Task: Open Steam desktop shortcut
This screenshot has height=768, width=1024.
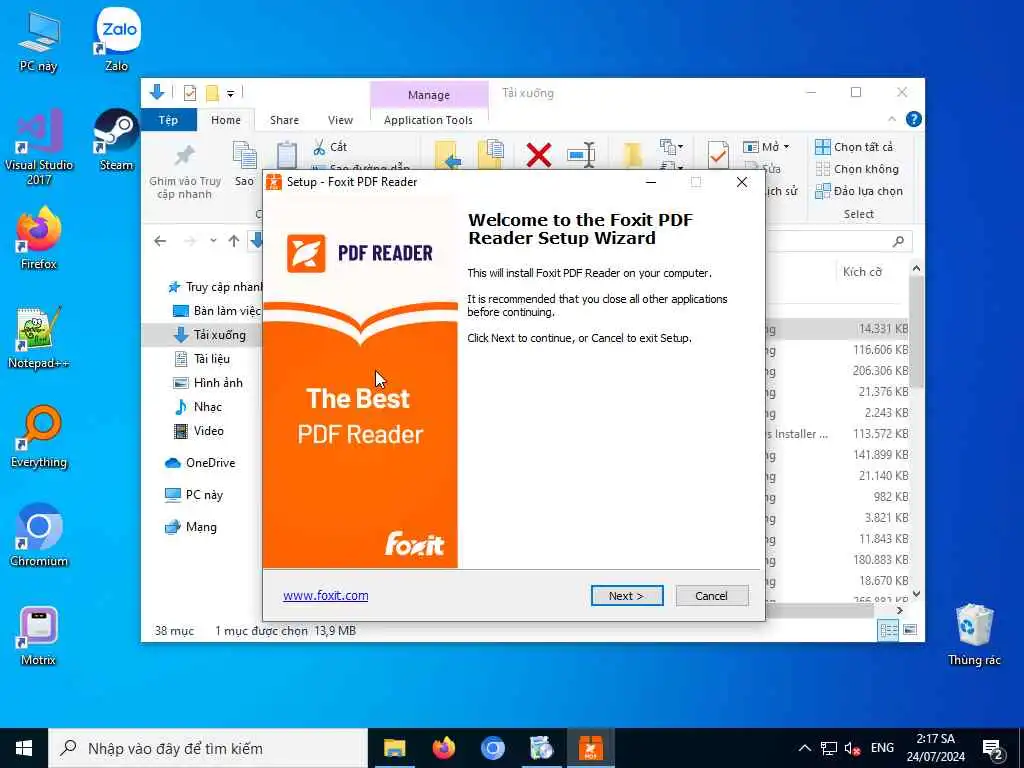Action: (116, 140)
